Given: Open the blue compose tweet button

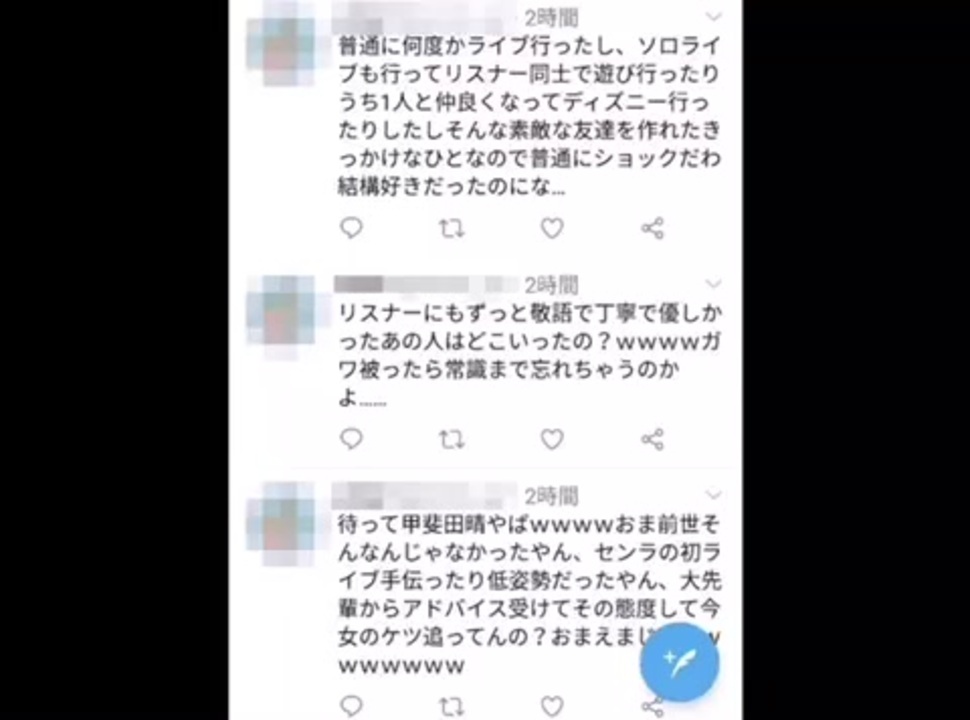Looking at the screenshot, I should (679, 662).
